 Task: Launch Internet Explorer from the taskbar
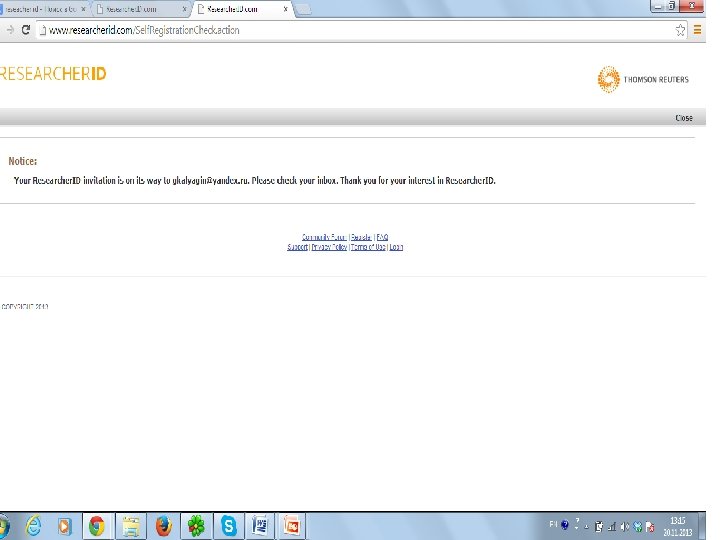click(x=34, y=526)
